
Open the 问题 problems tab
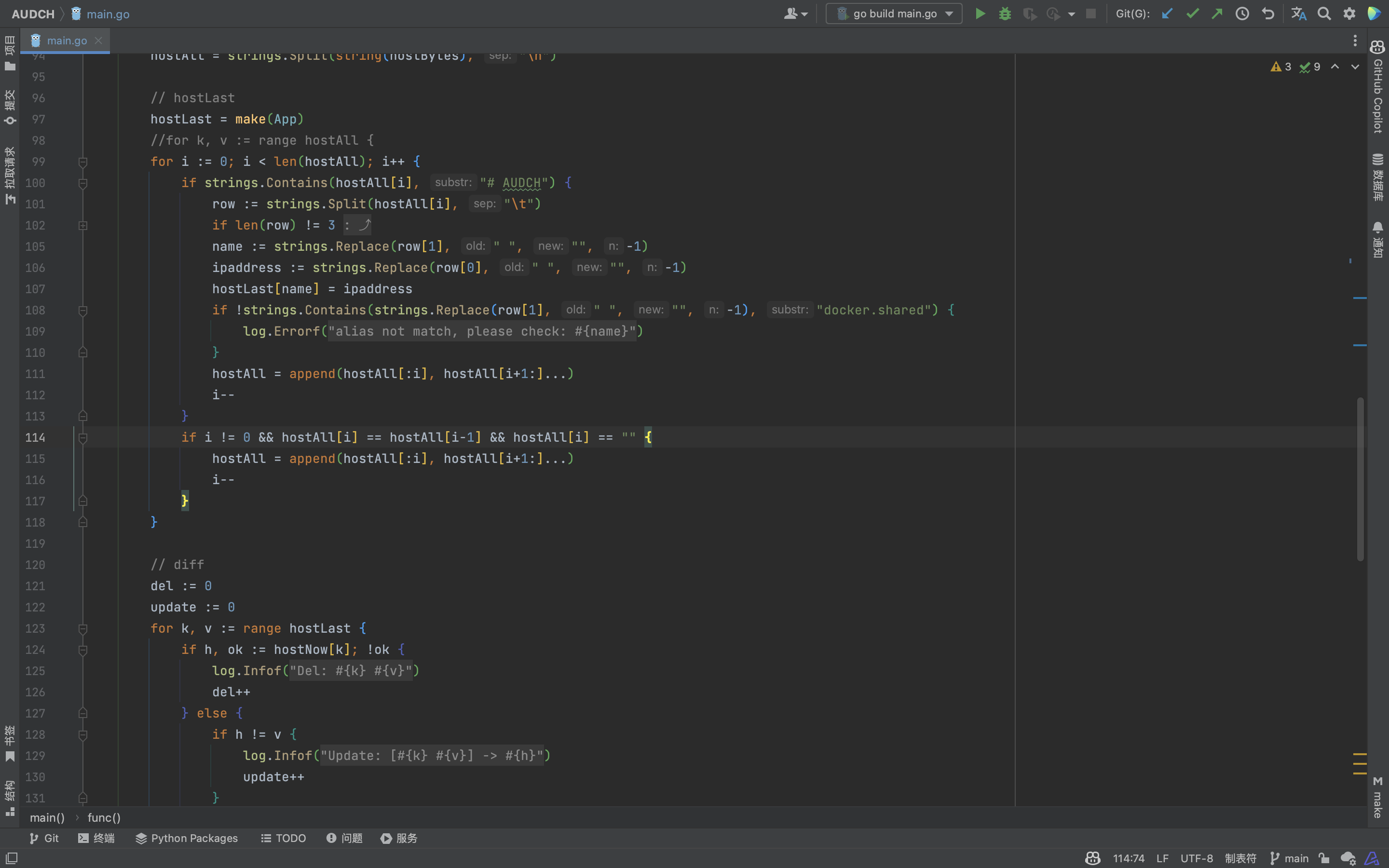(x=344, y=838)
